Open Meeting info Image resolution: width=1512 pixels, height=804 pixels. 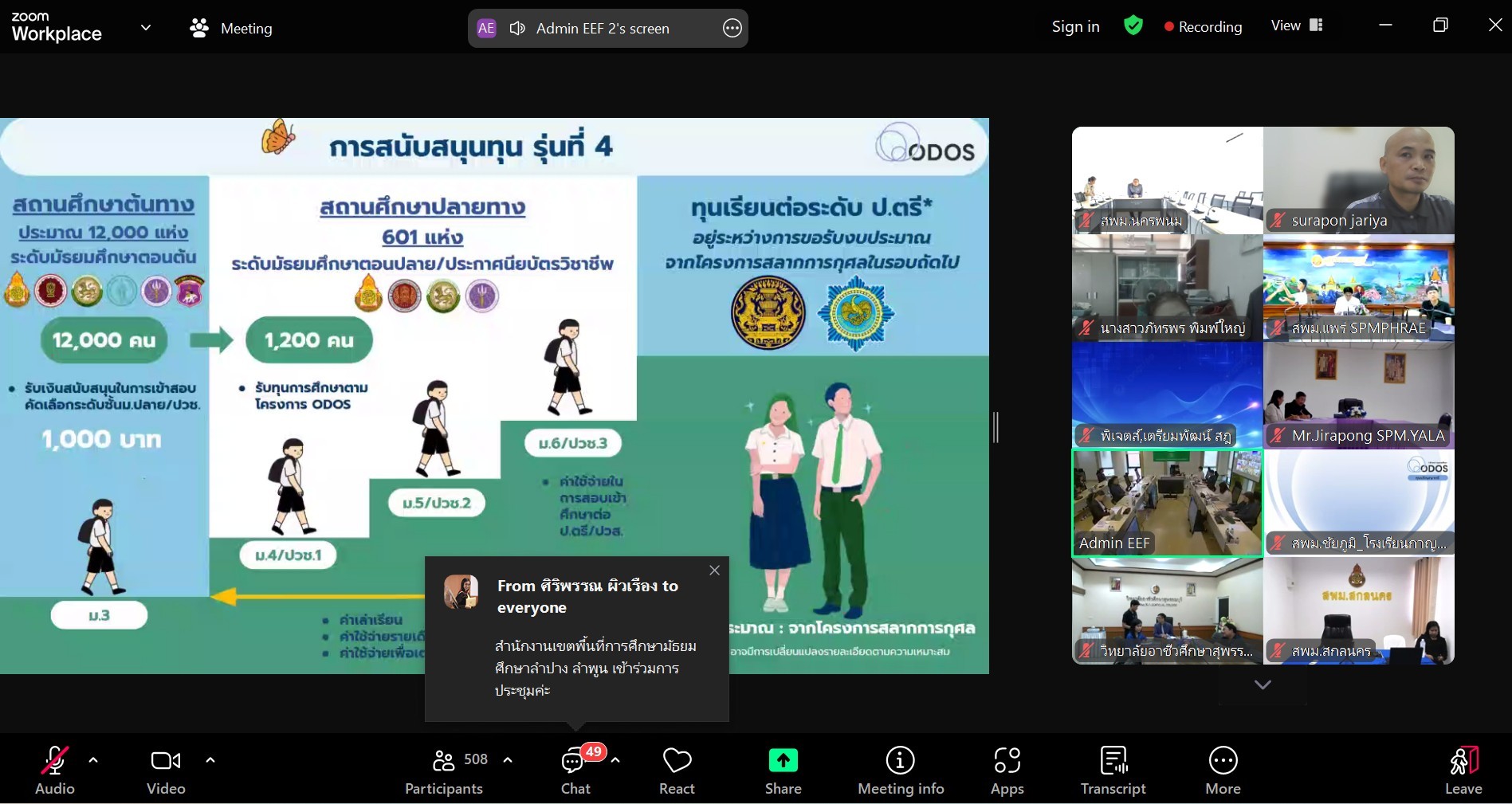pos(900,770)
